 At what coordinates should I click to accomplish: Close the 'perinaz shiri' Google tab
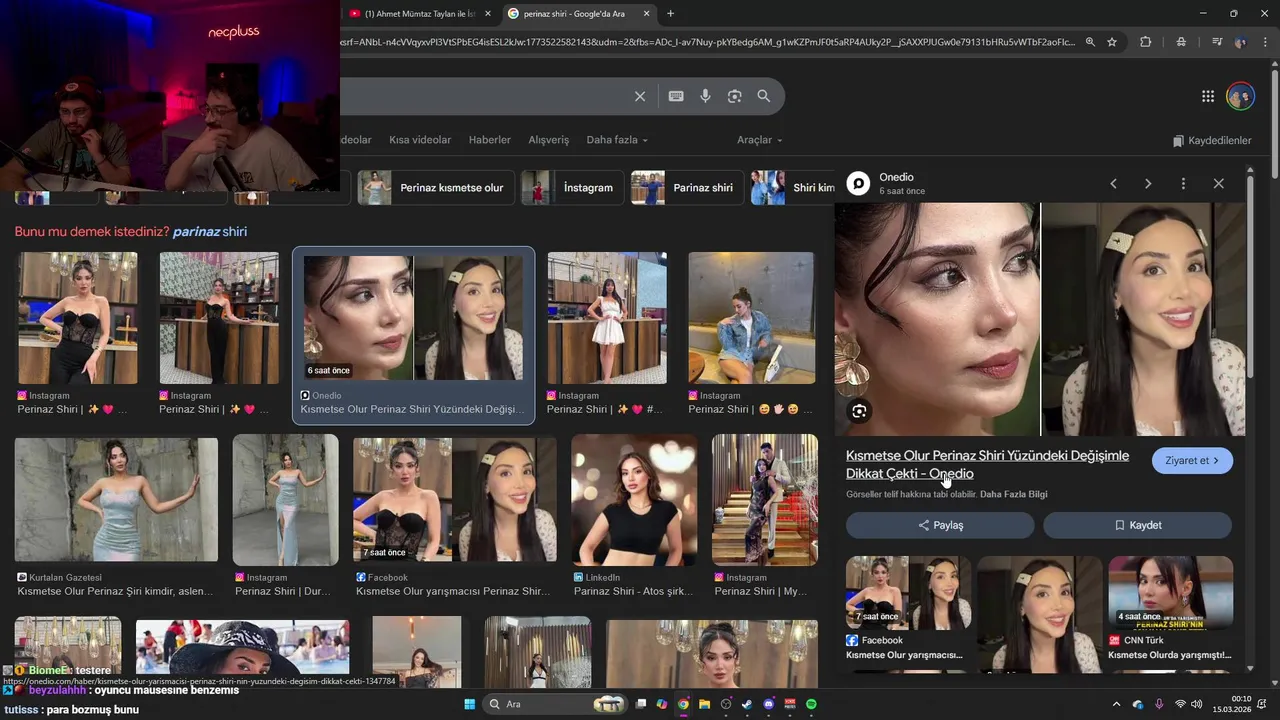[647, 14]
